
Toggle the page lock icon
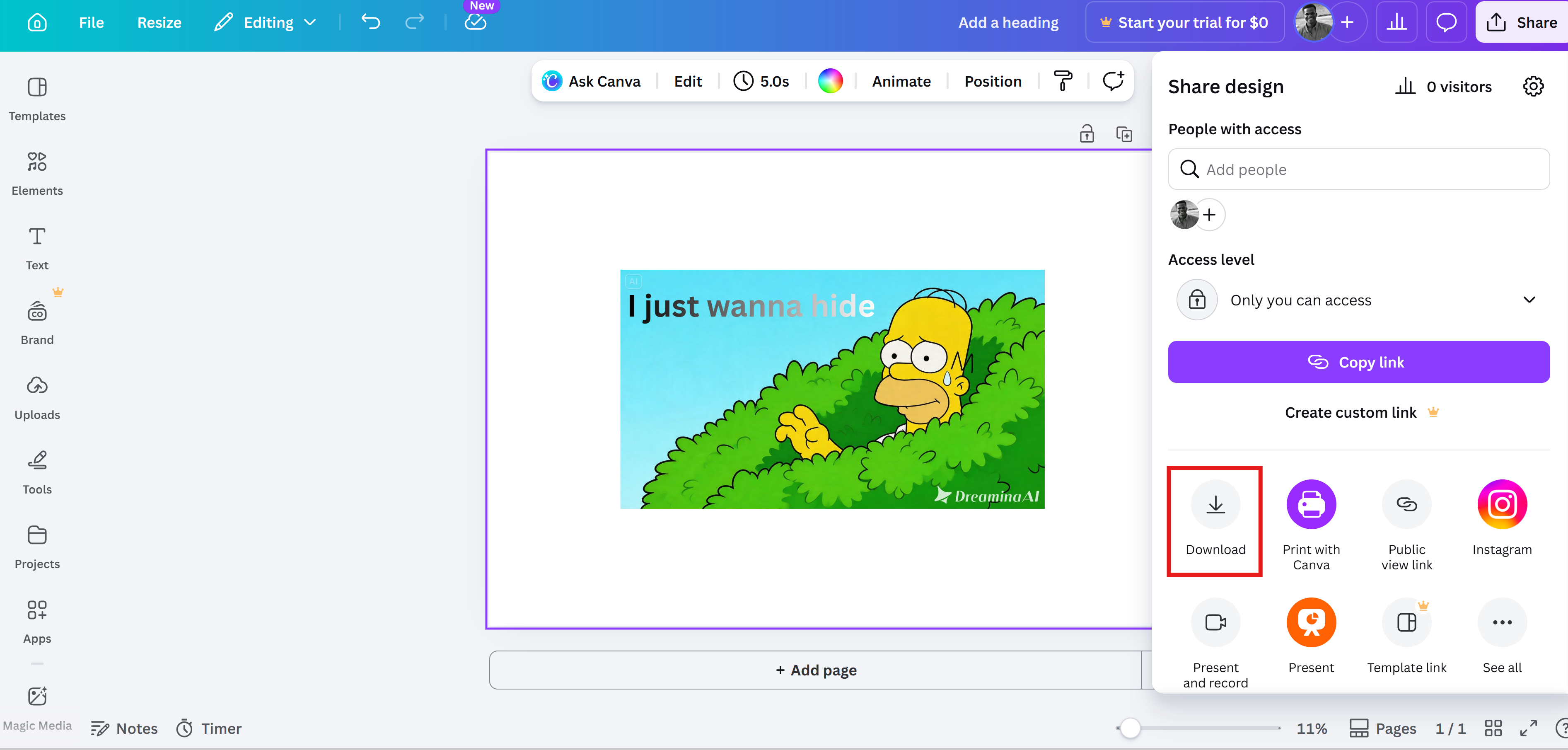point(1087,133)
